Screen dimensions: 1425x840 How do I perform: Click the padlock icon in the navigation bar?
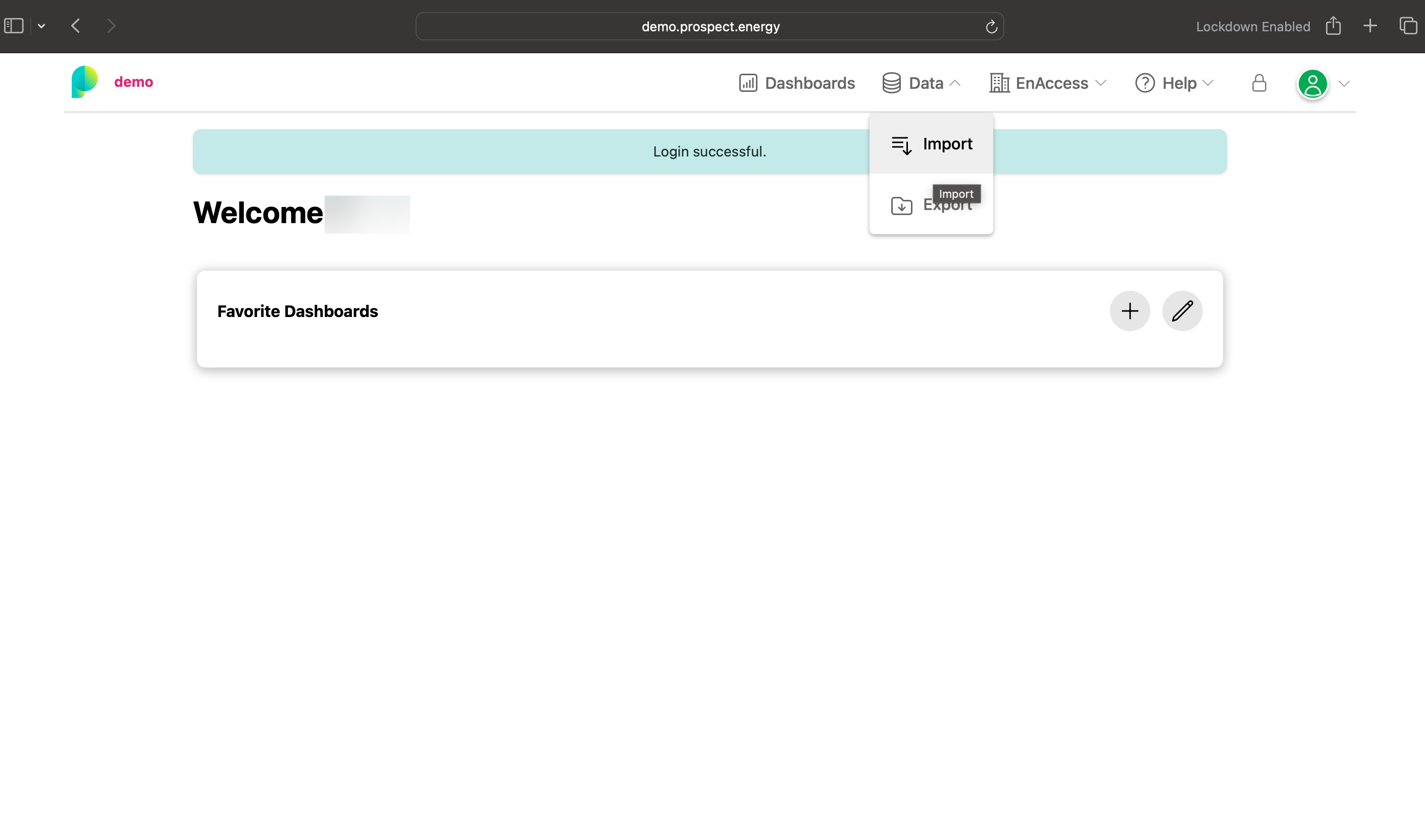(1258, 83)
